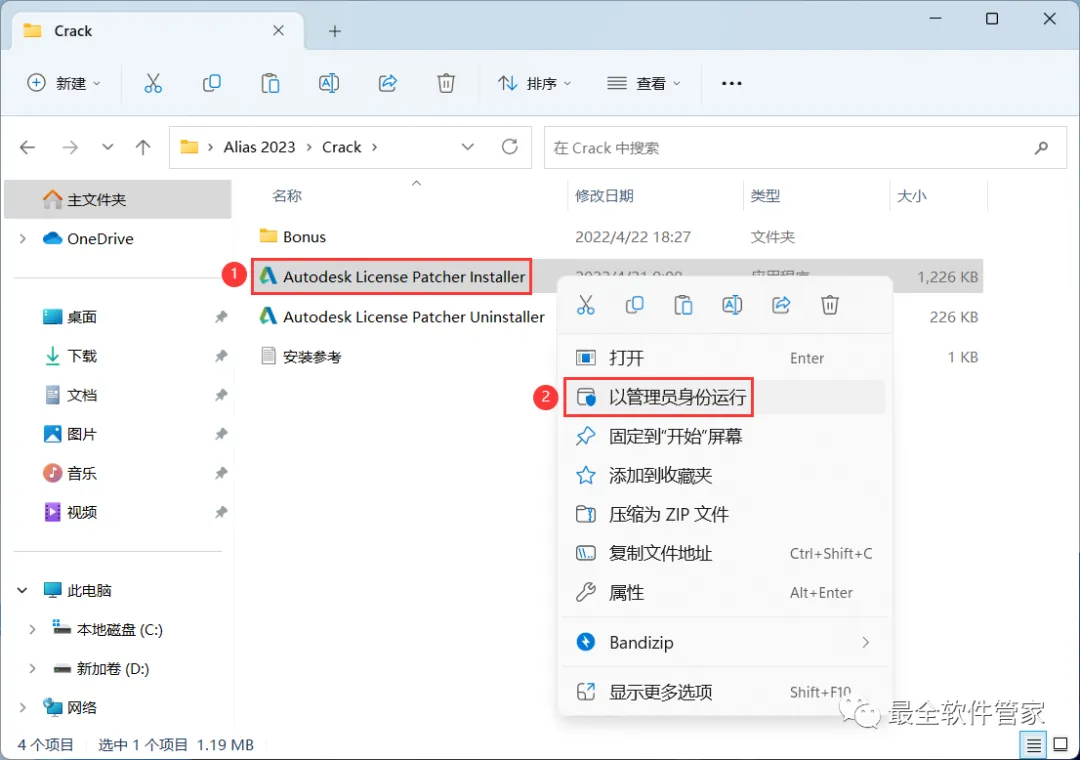This screenshot has height=760, width=1080.
Task: Click the toolbar Delete trash icon
Action: [446, 83]
